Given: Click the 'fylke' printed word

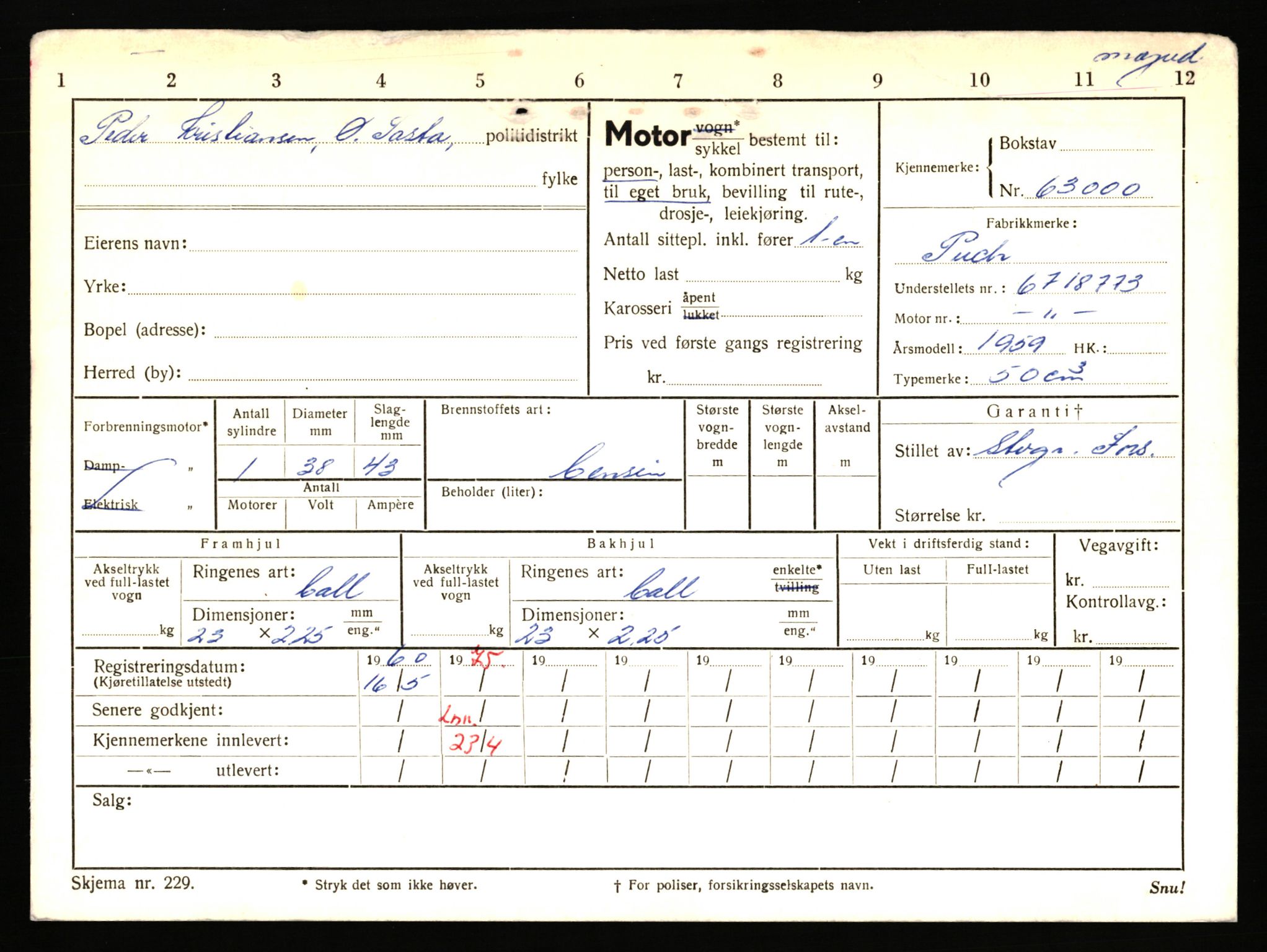Looking at the screenshot, I should click(x=560, y=178).
